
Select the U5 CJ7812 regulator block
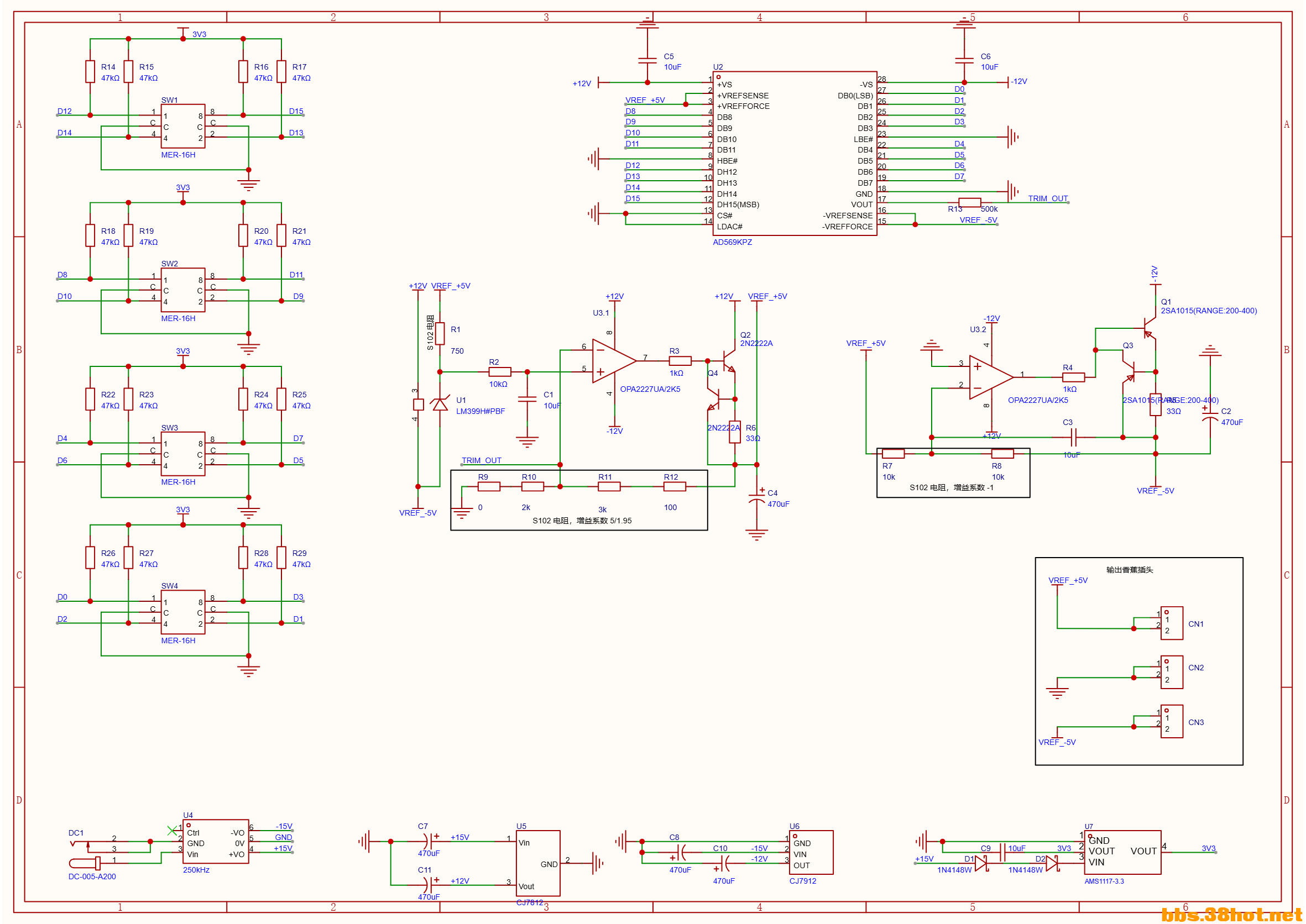(x=537, y=863)
